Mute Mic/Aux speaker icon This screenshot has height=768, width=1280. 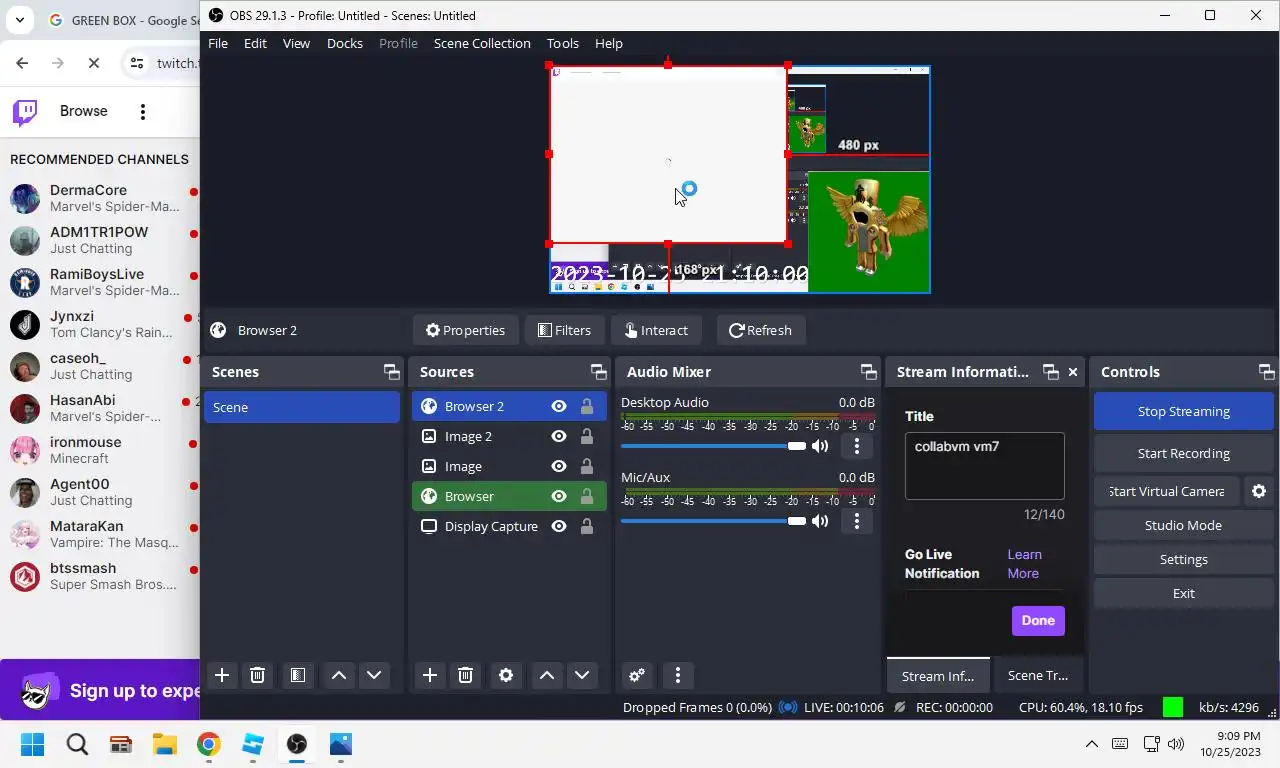click(x=820, y=521)
